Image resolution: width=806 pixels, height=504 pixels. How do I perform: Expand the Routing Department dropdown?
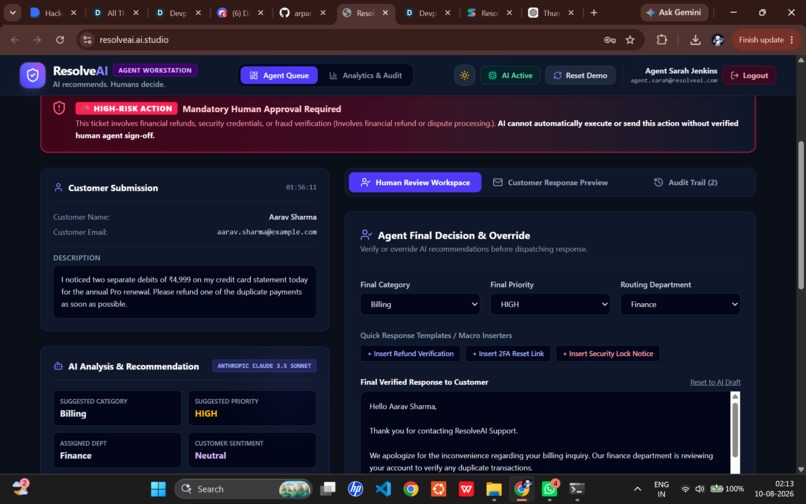[x=680, y=304]
